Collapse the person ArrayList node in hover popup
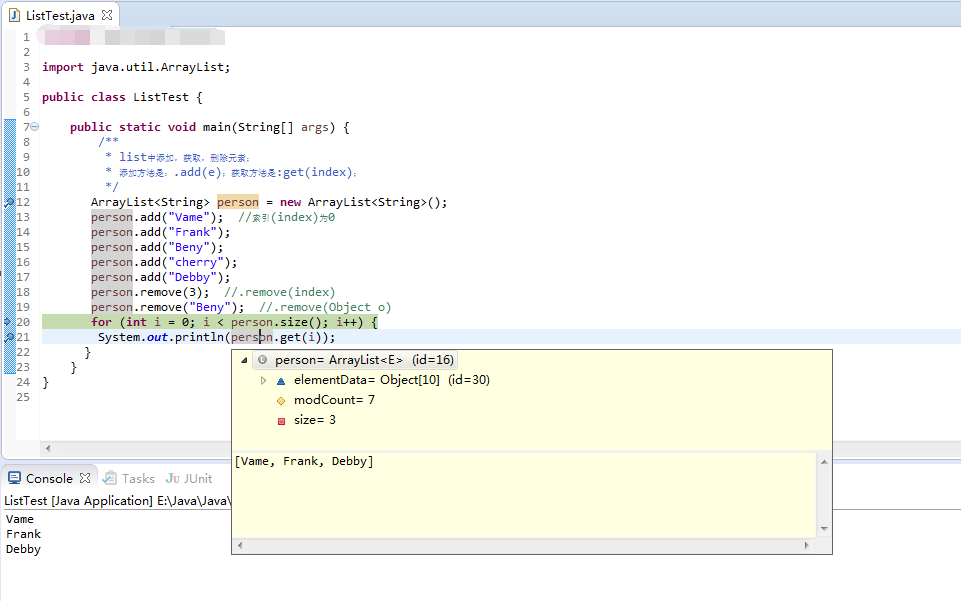This screenshot has height=601, width=961. click(x=244, y=360)
